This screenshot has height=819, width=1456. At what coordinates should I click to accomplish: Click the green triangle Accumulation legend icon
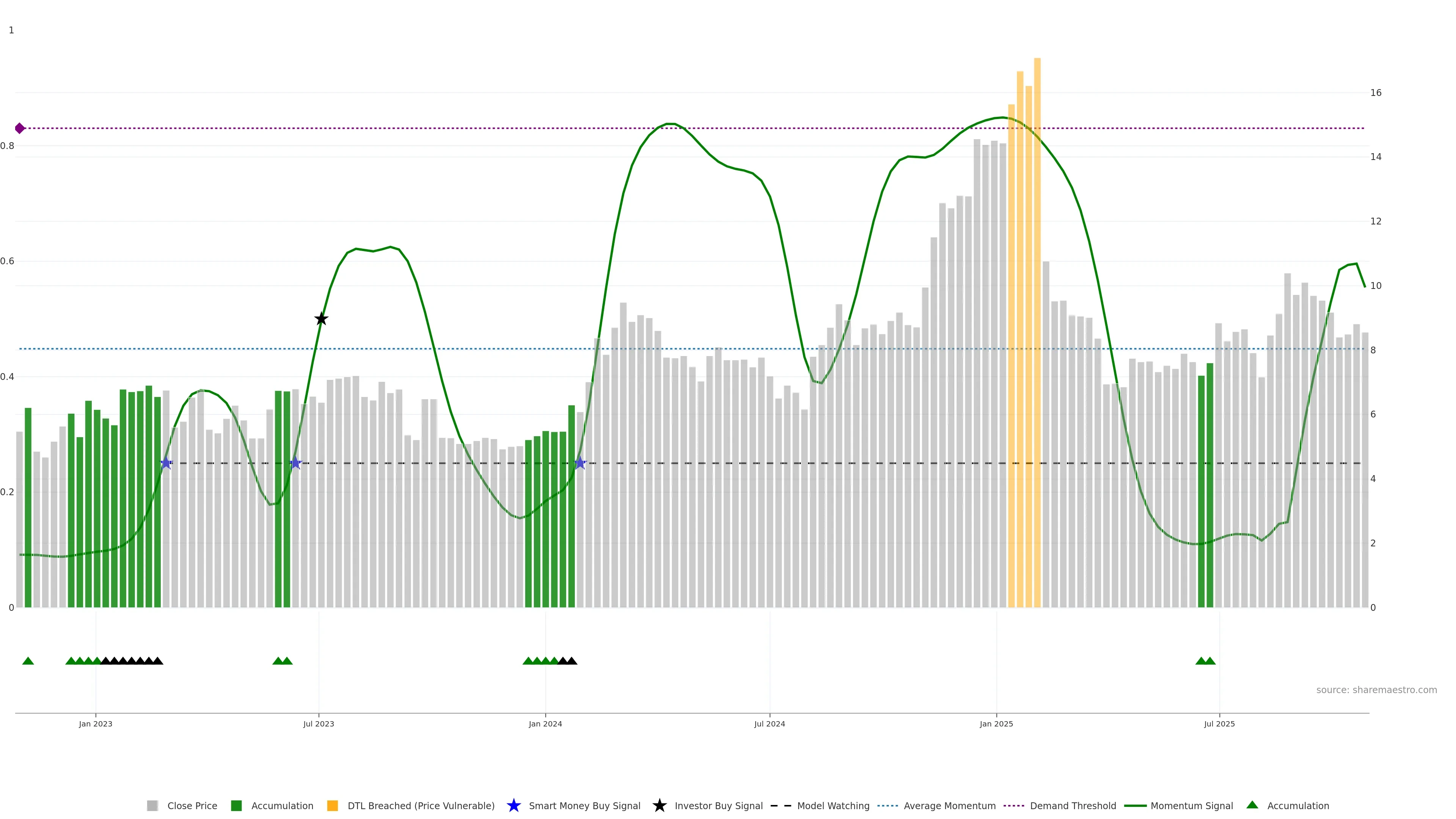click(1252, 805)
